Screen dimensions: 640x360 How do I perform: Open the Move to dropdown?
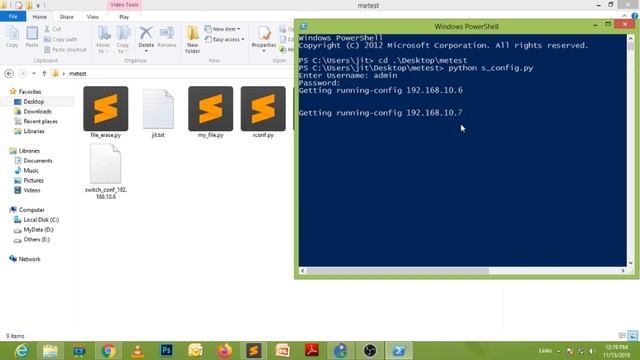pyautogui.click(x=103, y=40)
